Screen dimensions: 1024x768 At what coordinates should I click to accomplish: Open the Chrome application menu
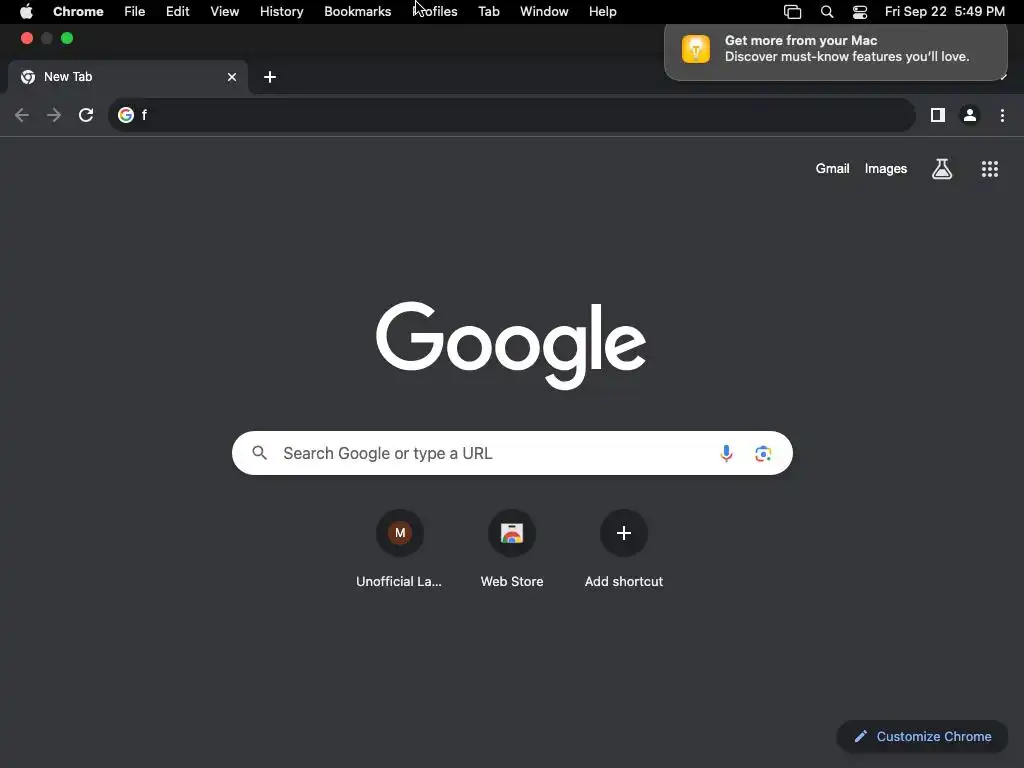pyautogui.click(x=78, y=12)
